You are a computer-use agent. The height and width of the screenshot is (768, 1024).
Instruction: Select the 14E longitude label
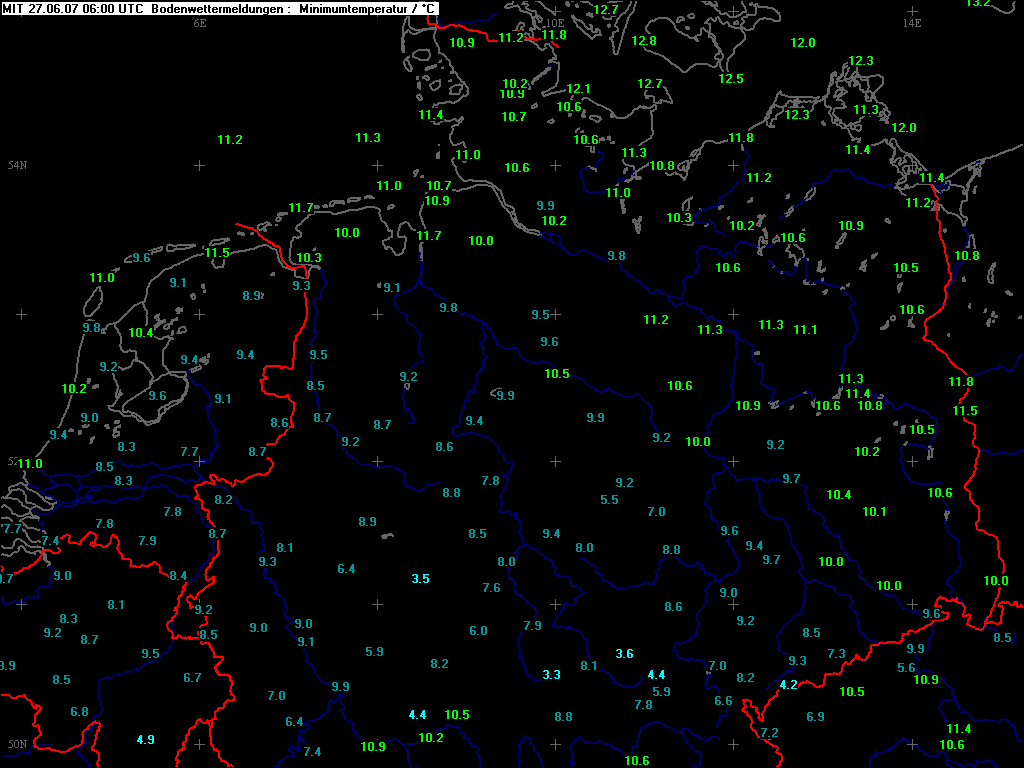coord(911,22)
